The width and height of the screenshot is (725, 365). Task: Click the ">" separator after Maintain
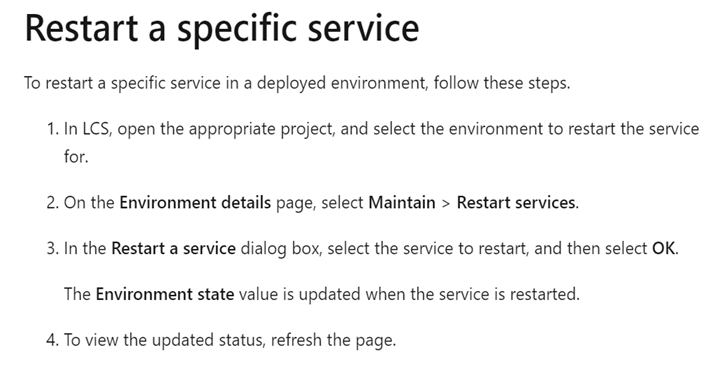(x=446, y=203)
